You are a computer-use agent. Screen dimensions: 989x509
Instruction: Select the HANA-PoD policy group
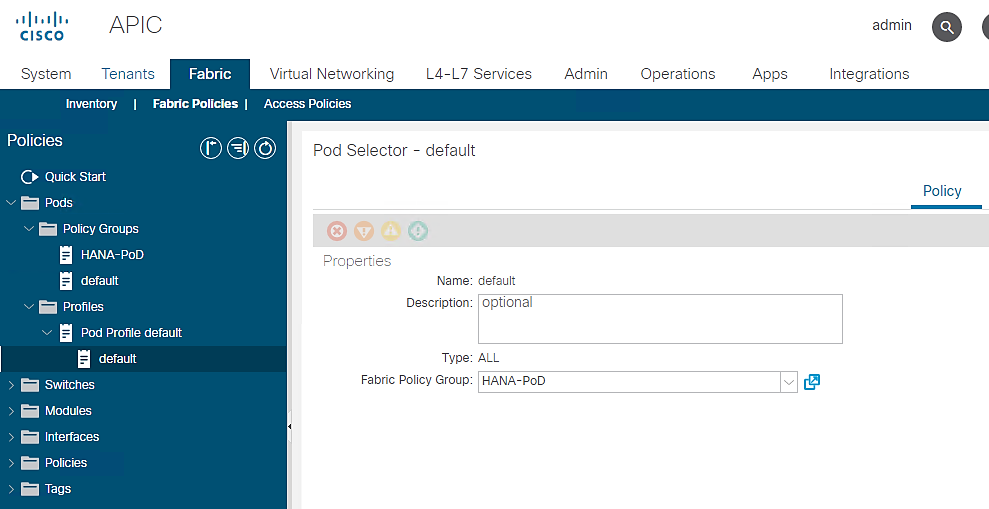coord(112,255)
